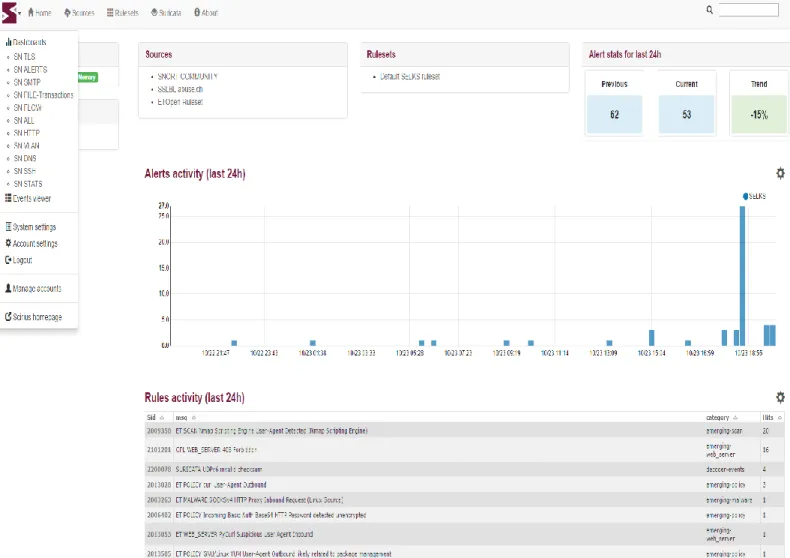
Task: Click ET POLICY curl User-Agent Outbound message
Action: [221, 485]
